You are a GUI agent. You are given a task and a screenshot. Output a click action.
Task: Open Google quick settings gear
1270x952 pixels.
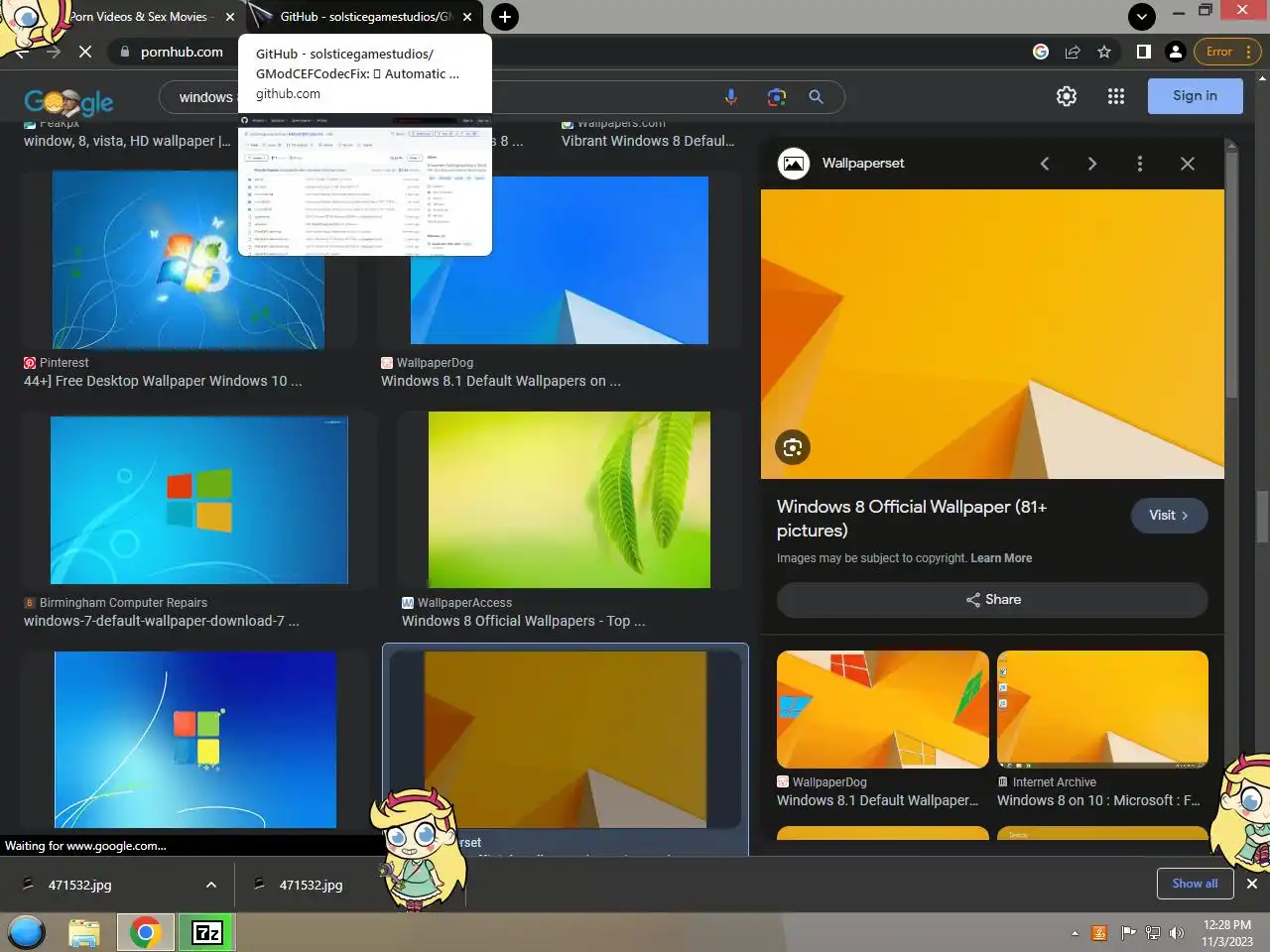pyautogui.click(x=1067, y=96)
